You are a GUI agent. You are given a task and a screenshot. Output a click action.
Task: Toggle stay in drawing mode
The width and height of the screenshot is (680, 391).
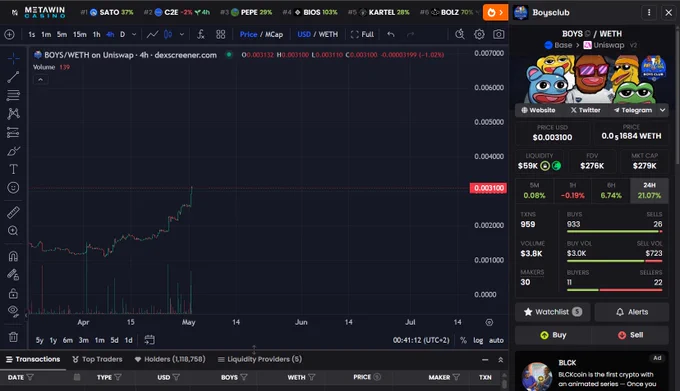(x=13, y=274)
